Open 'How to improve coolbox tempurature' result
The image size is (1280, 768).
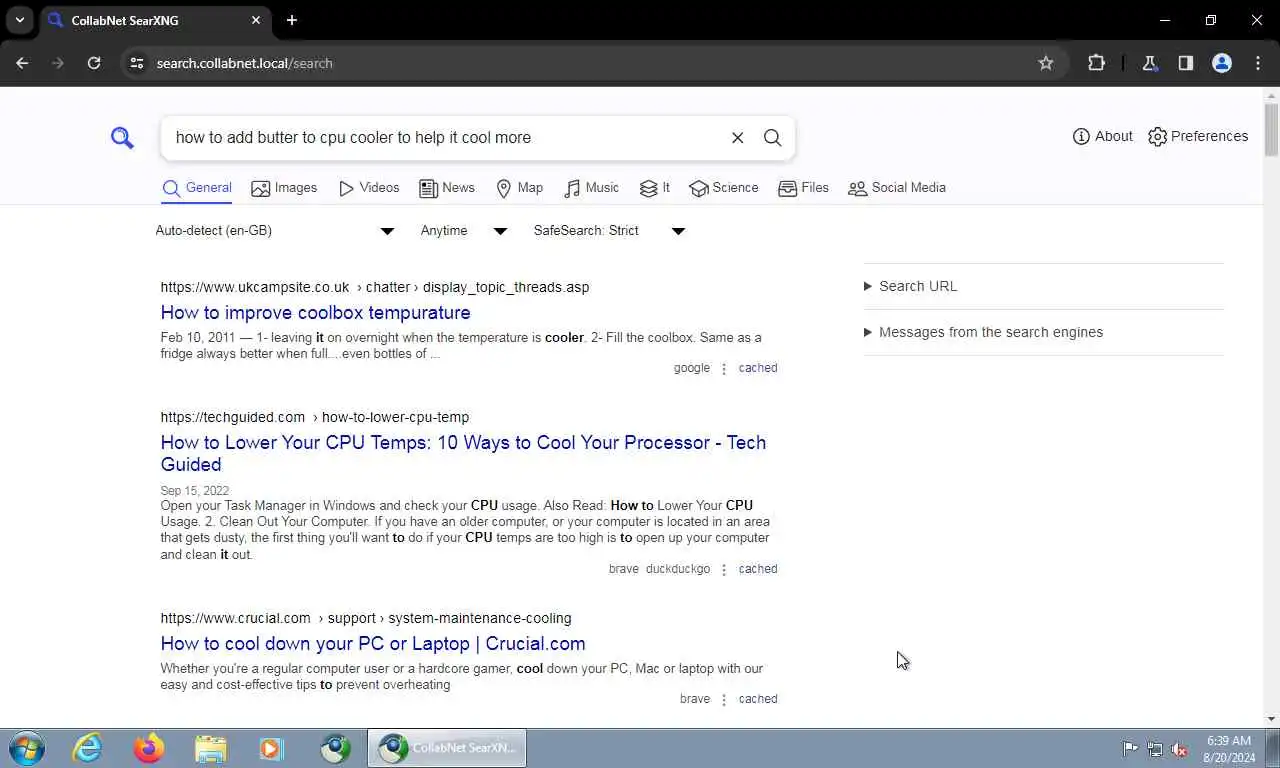pos(315,313)
